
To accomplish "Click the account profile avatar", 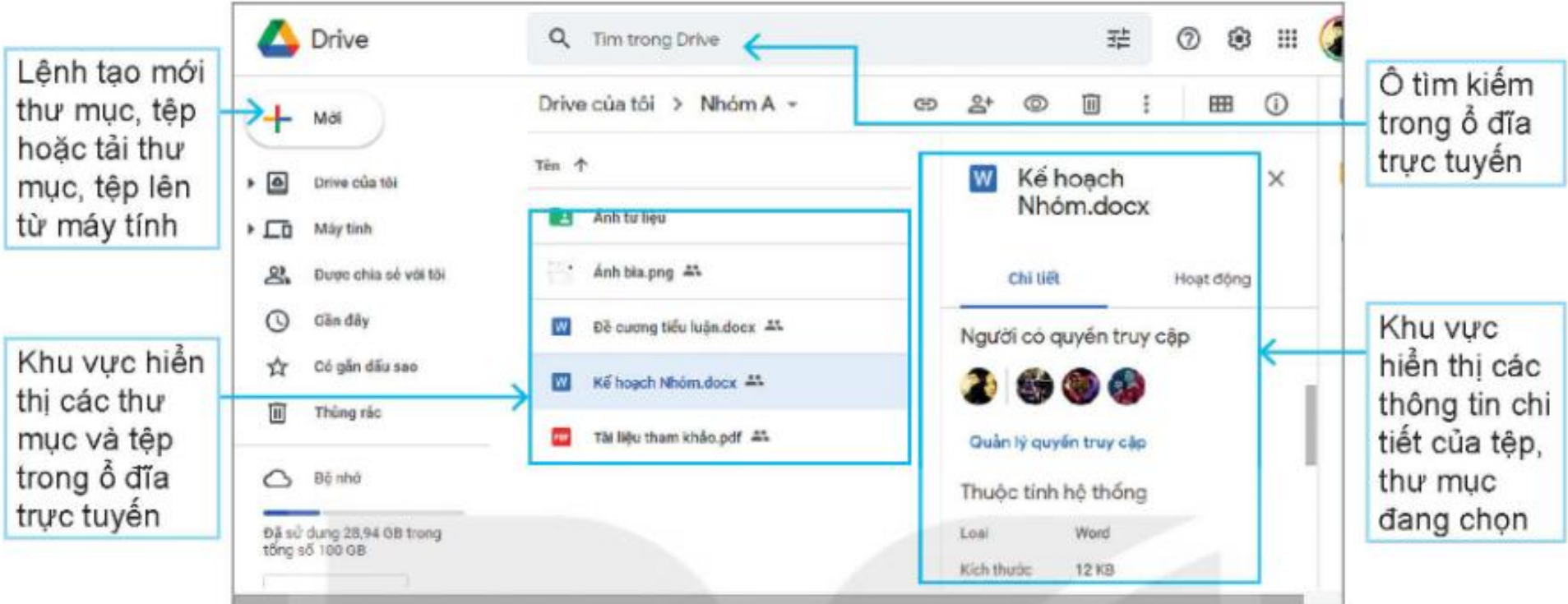I will click(x=1331, y=39).
